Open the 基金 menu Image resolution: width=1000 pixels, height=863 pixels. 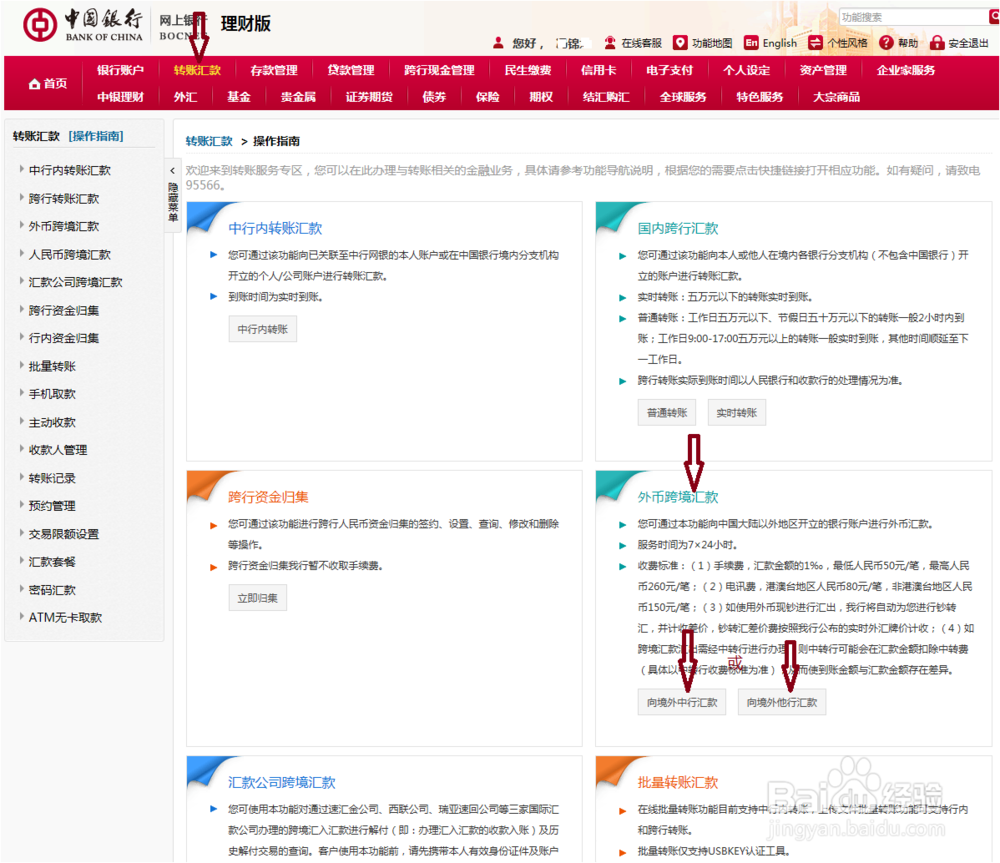tap(239, 97)
